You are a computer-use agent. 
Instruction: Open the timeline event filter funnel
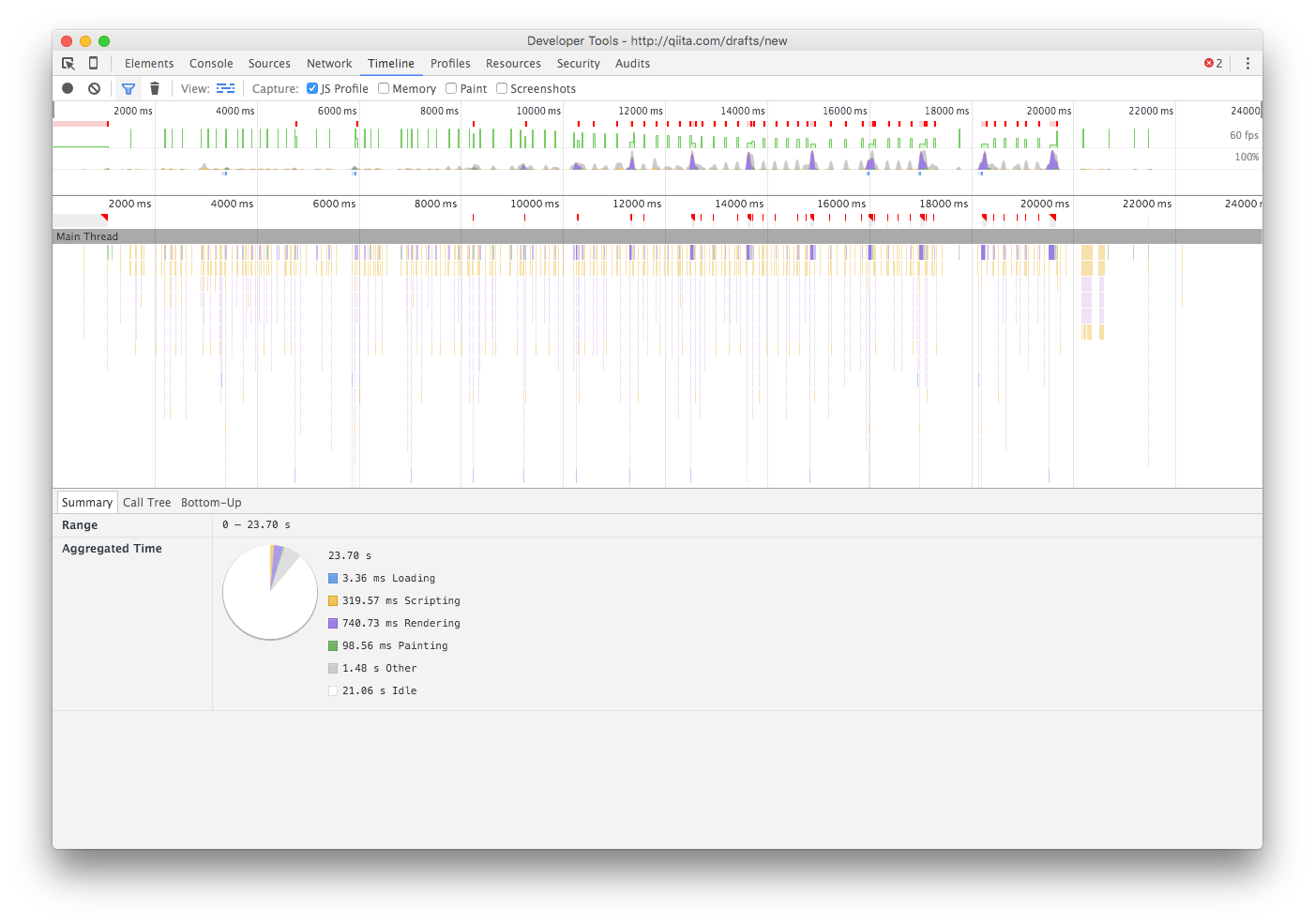(x=128, y=88)
